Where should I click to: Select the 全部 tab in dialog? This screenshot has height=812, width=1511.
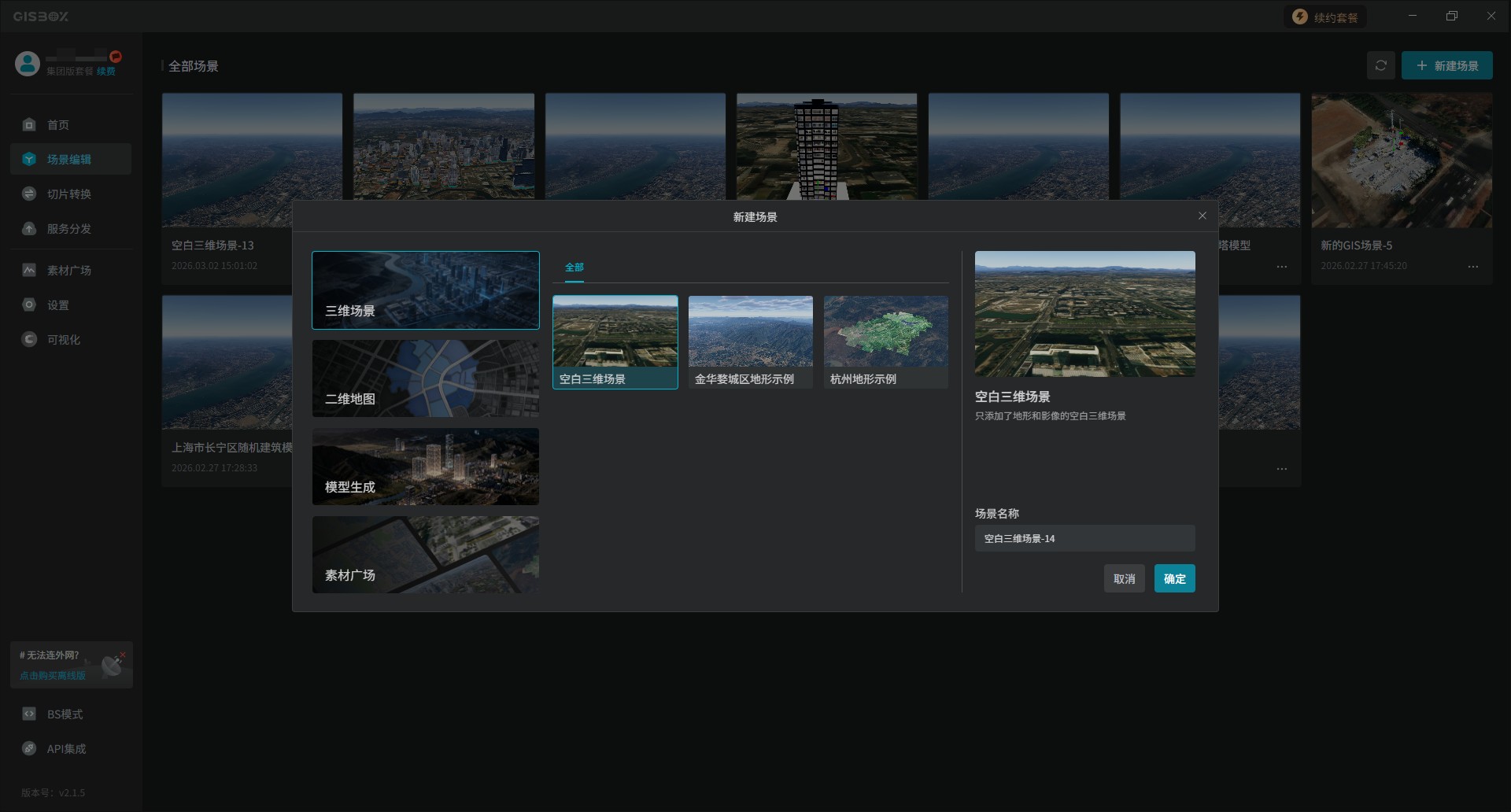(x=574, y=268)
